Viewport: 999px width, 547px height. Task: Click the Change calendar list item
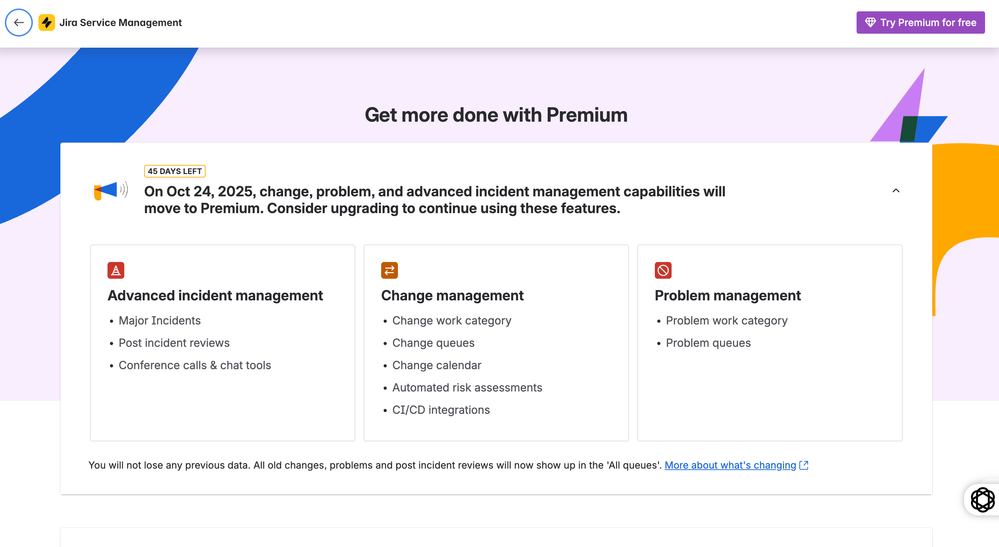click(436, 366)
